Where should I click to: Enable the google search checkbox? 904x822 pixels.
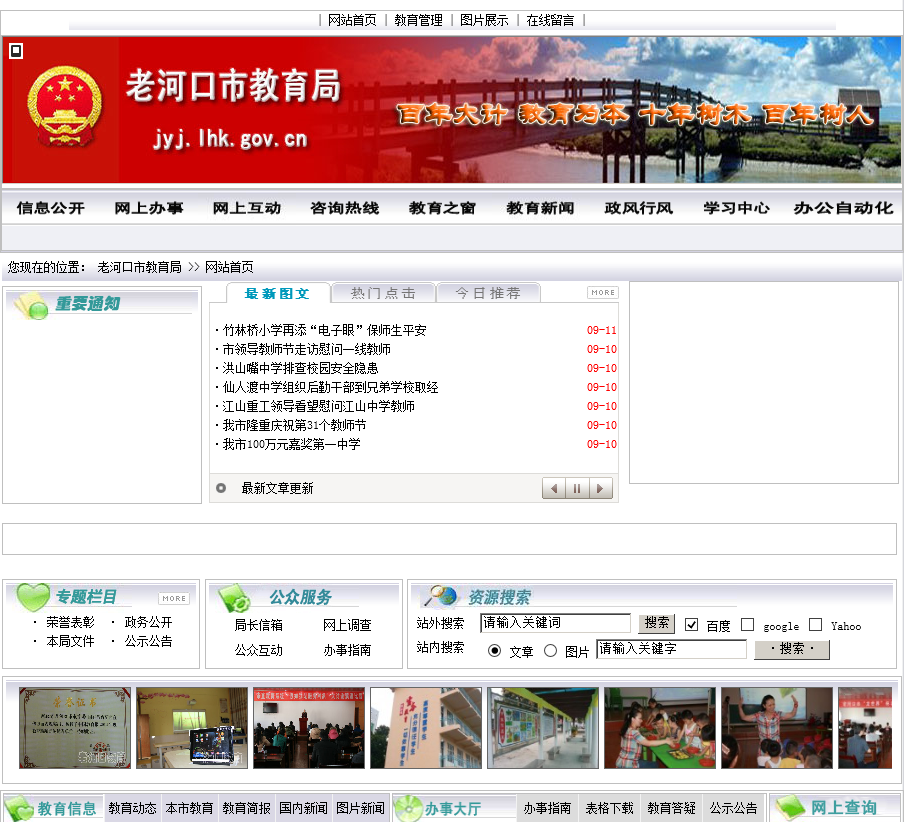coord(747,624)
